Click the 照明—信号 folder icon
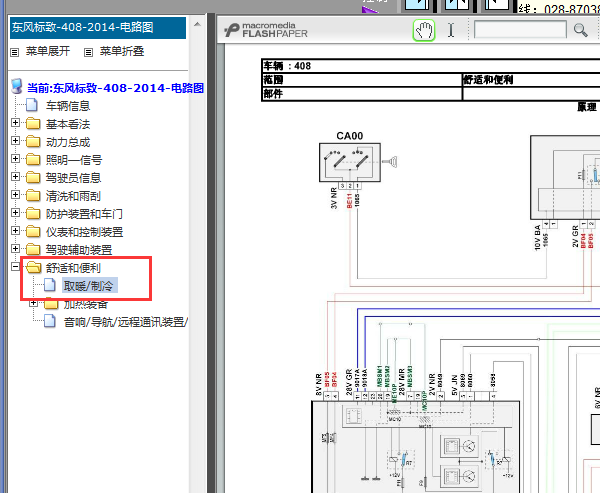 pyautogui.click(x=33, y=159)
